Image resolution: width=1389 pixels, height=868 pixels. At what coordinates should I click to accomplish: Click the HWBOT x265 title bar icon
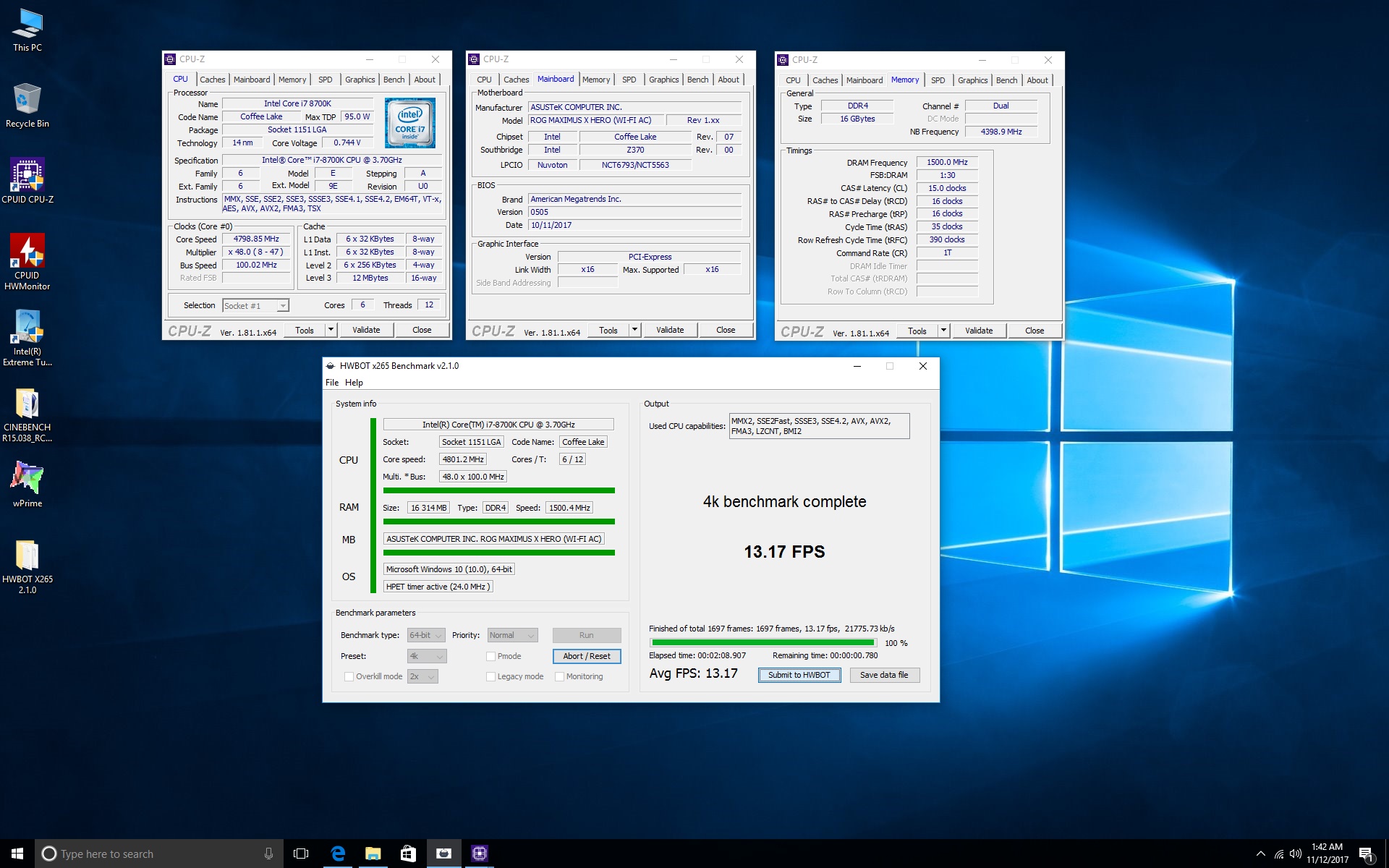(x=331, y=366)
